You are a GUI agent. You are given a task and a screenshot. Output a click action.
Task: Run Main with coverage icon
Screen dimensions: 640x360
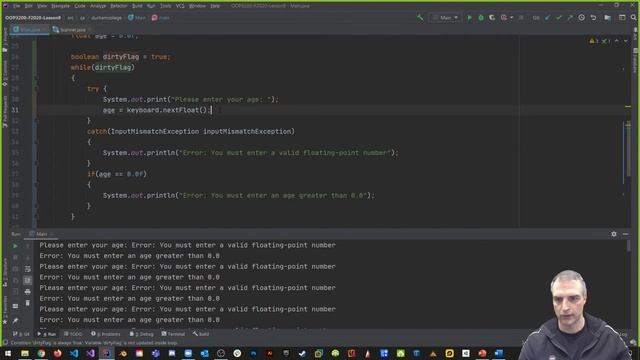tap(492, 18)
